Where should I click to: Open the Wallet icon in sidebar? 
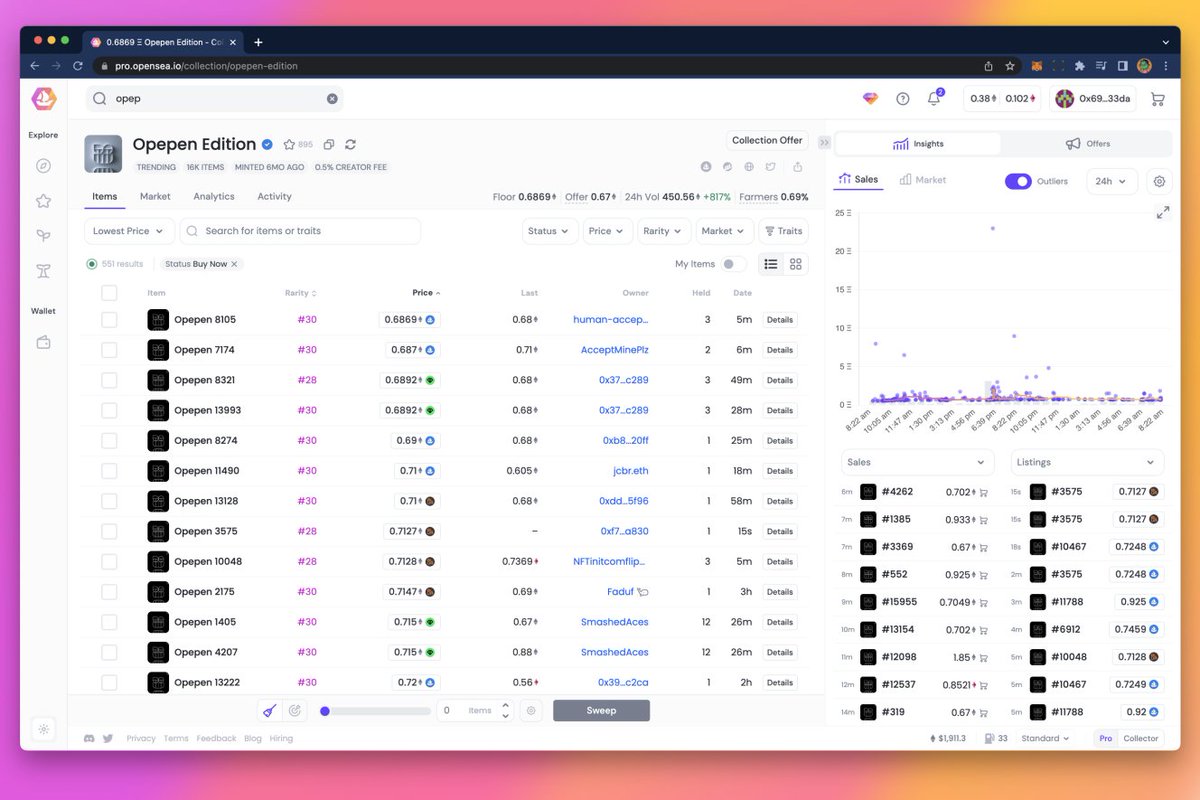43,341
